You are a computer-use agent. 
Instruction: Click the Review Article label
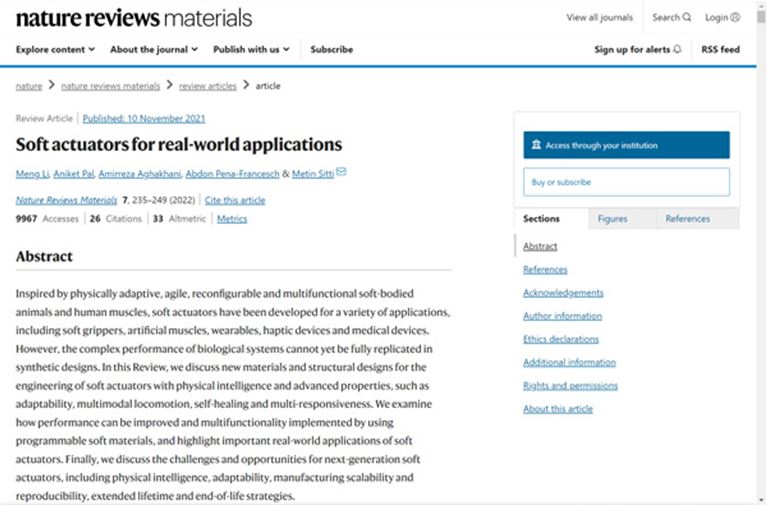click(44, 119)
